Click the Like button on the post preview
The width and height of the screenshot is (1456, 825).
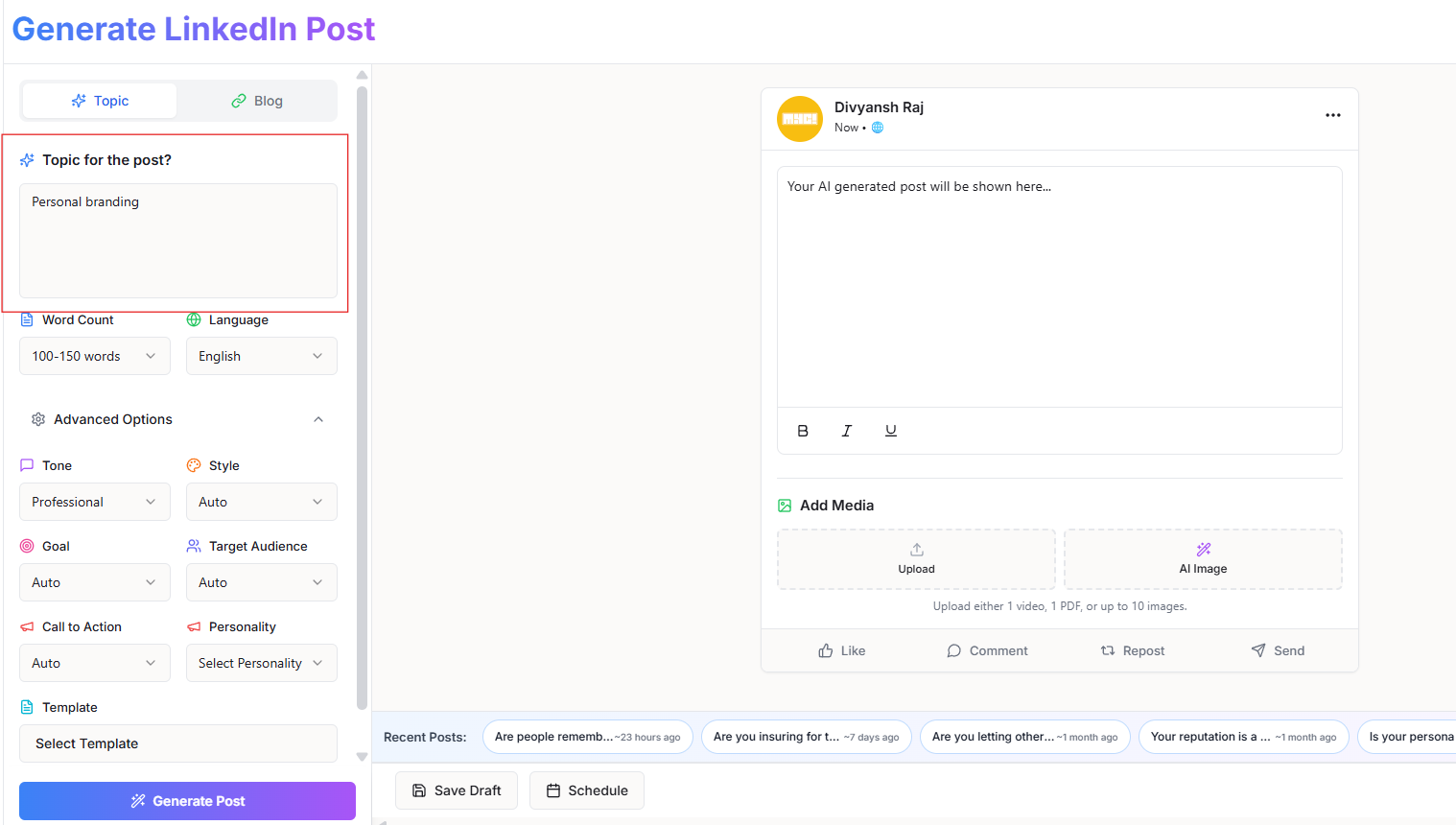click(x=841, y=650)
